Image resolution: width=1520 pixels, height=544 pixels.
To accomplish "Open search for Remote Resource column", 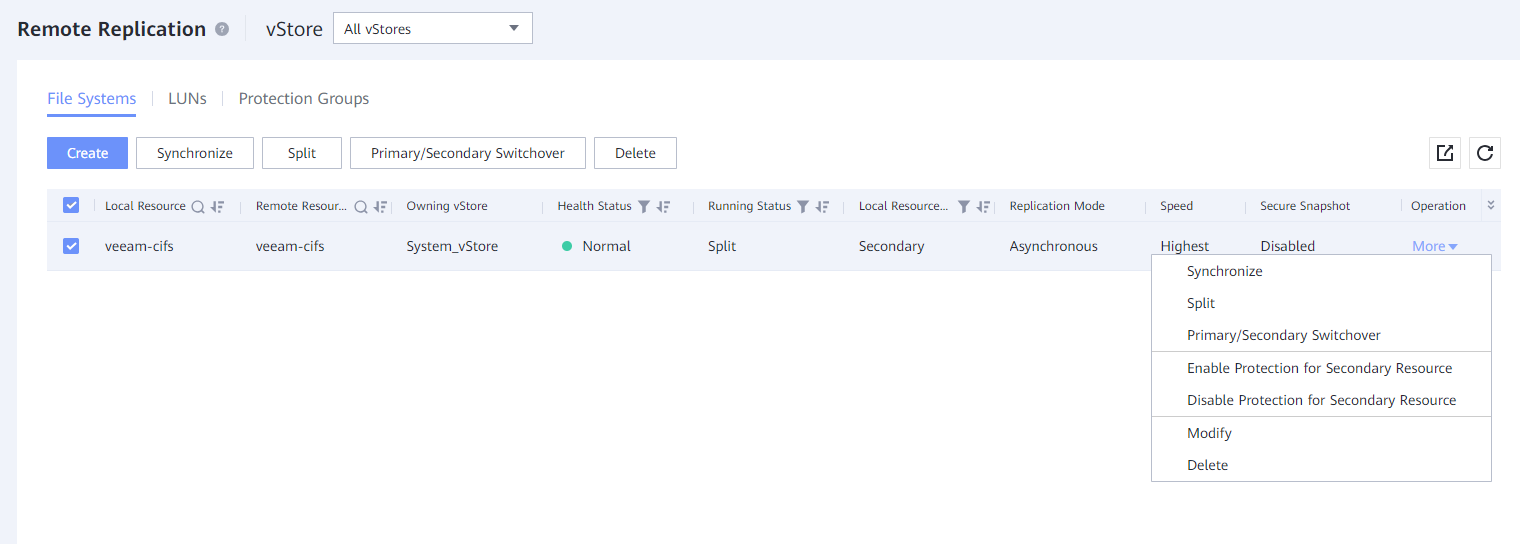I will (361, 207).
